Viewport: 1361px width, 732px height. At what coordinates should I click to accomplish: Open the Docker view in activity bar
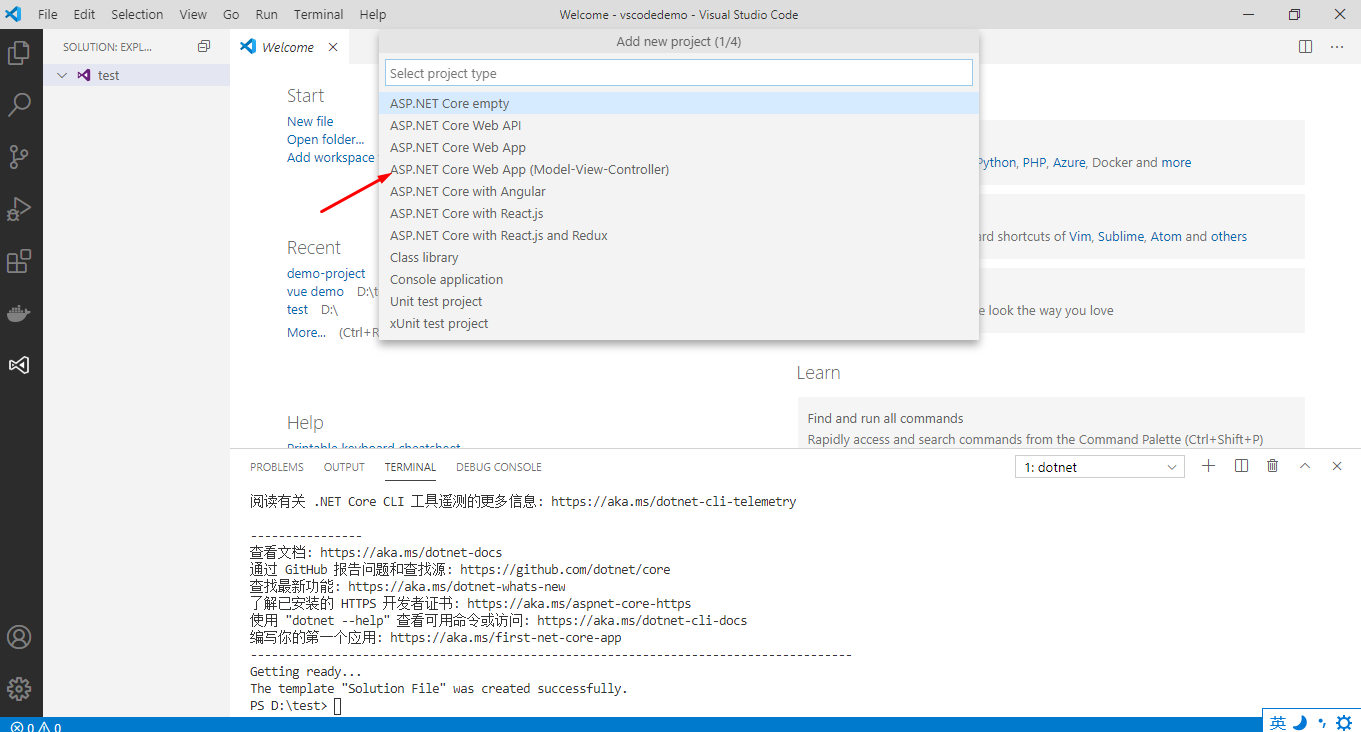point(19,313)
